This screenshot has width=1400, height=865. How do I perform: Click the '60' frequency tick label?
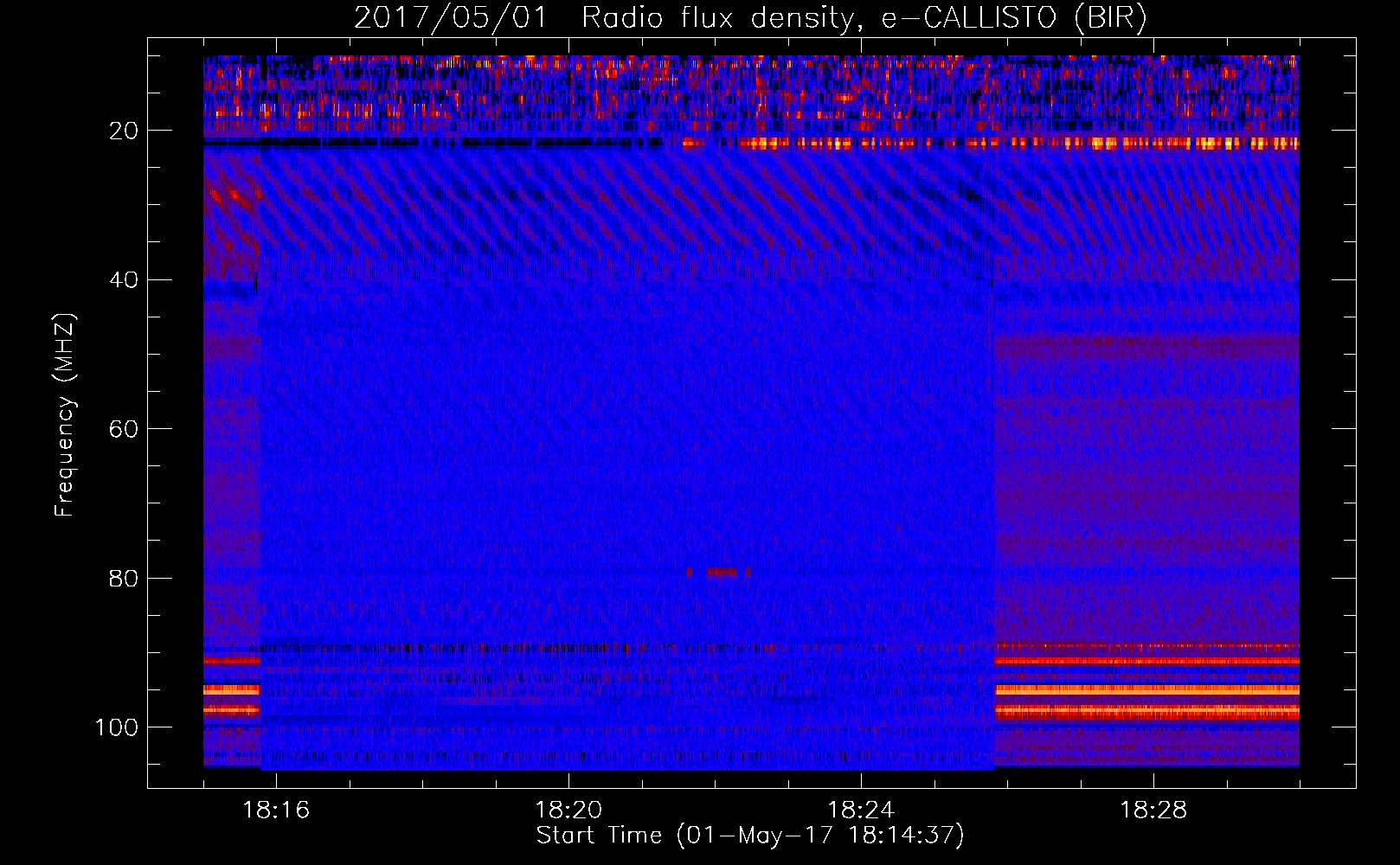pos(124,429)
